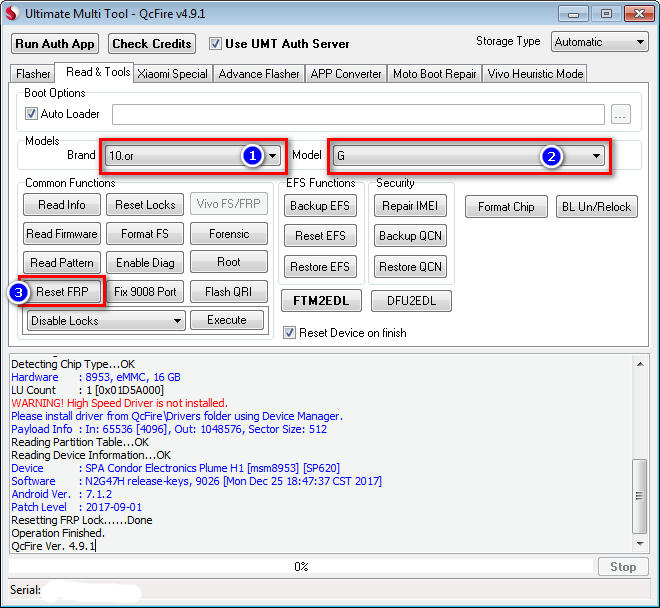The image size is (660, 608).
Task: Expand the Disable Locks dropdown
Action: click(106, 321)
